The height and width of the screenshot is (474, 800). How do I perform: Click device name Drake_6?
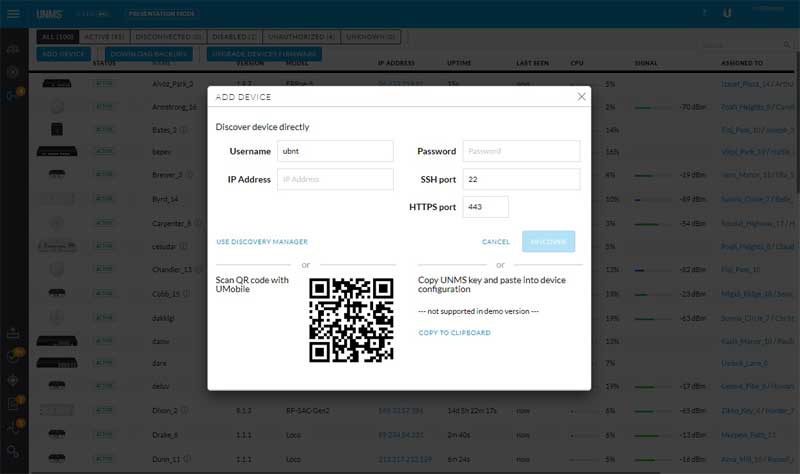(165, 435)
